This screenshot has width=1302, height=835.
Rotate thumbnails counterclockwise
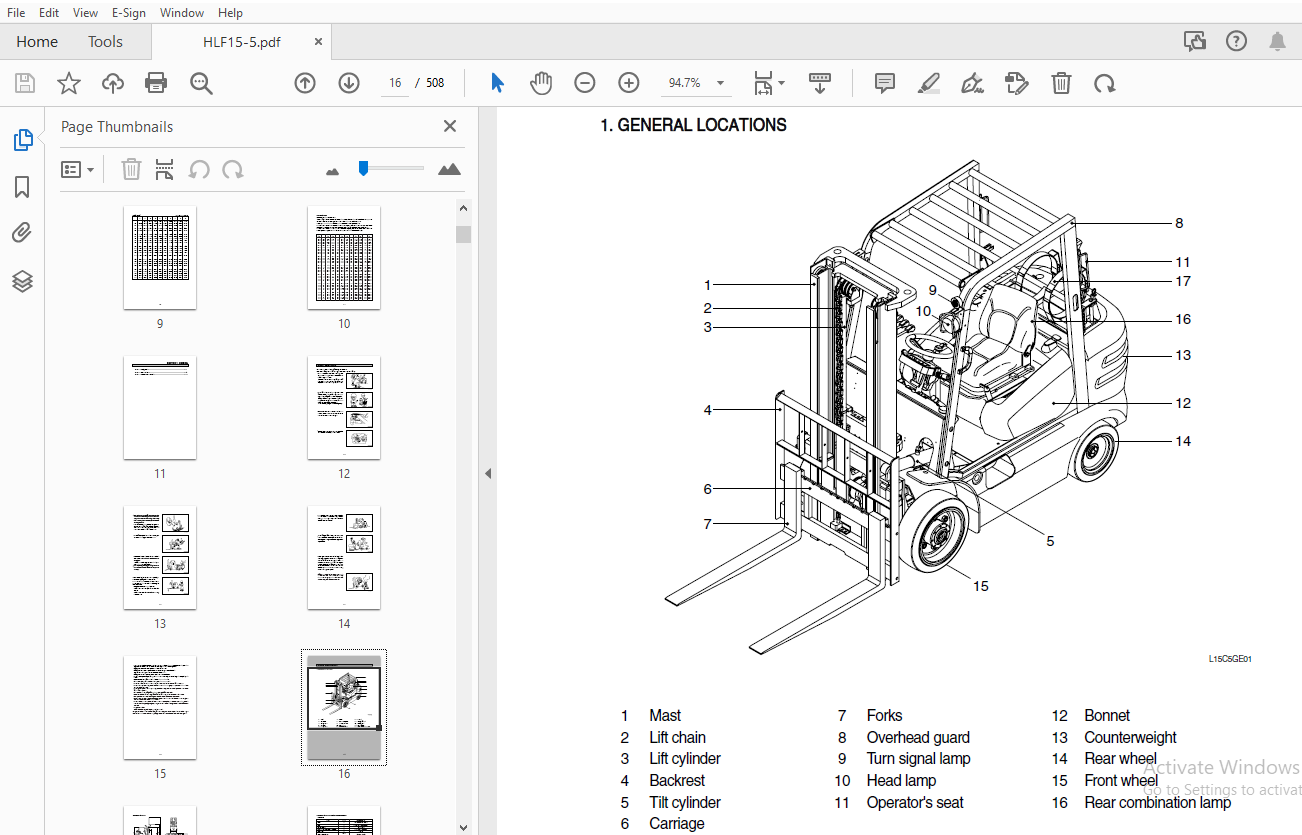(x=199, y=170)
